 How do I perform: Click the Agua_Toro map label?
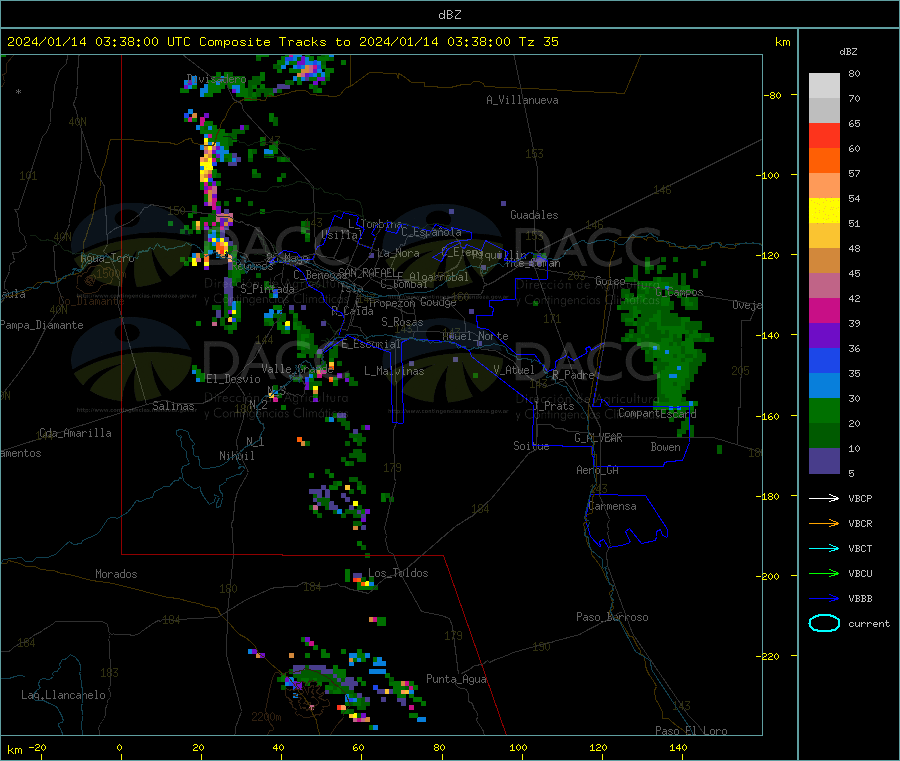[107, 258]
